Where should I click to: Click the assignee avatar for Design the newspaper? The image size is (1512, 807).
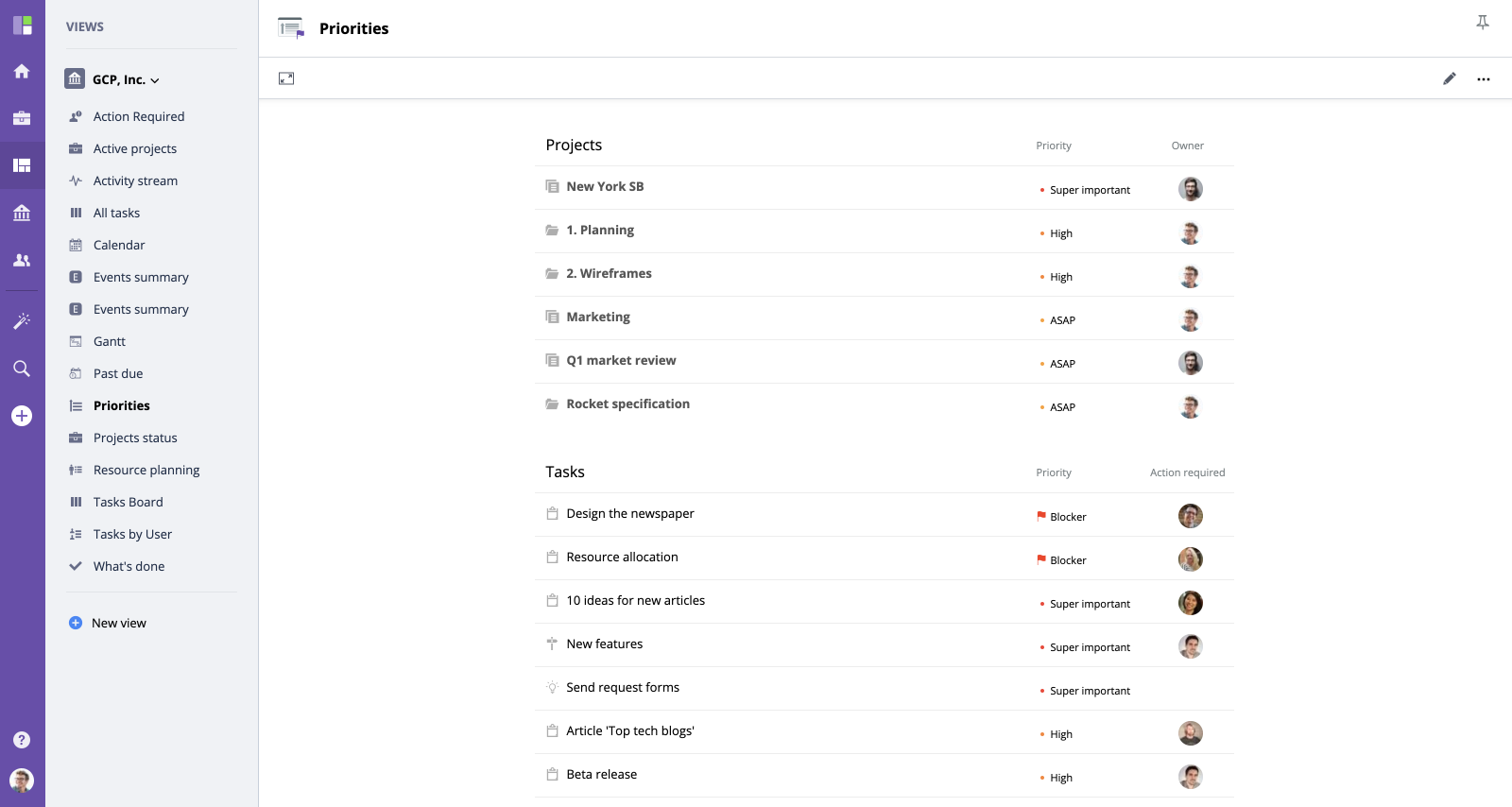1191,516
